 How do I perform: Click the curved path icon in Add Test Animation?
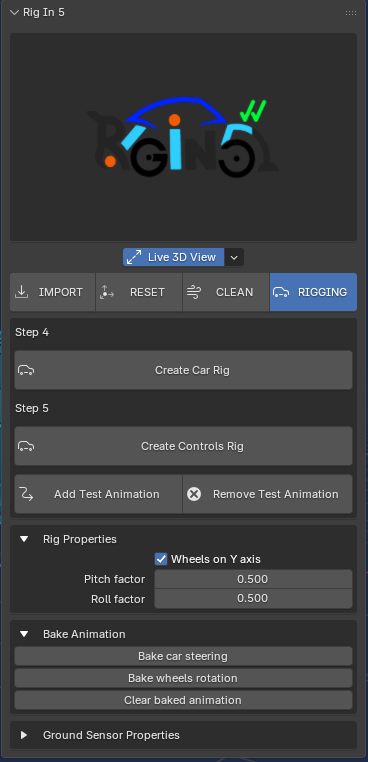click(26, 494)
